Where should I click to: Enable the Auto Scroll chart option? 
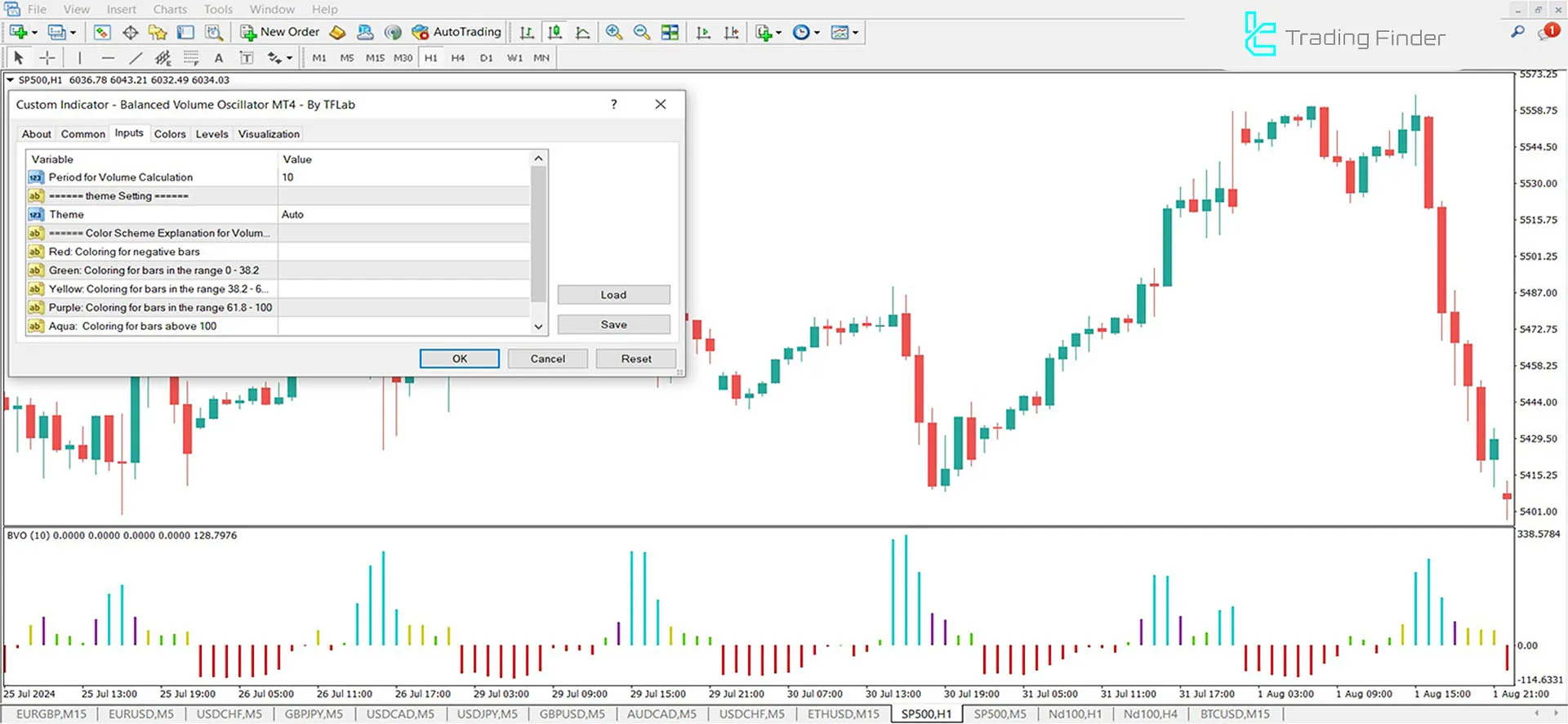703,33
